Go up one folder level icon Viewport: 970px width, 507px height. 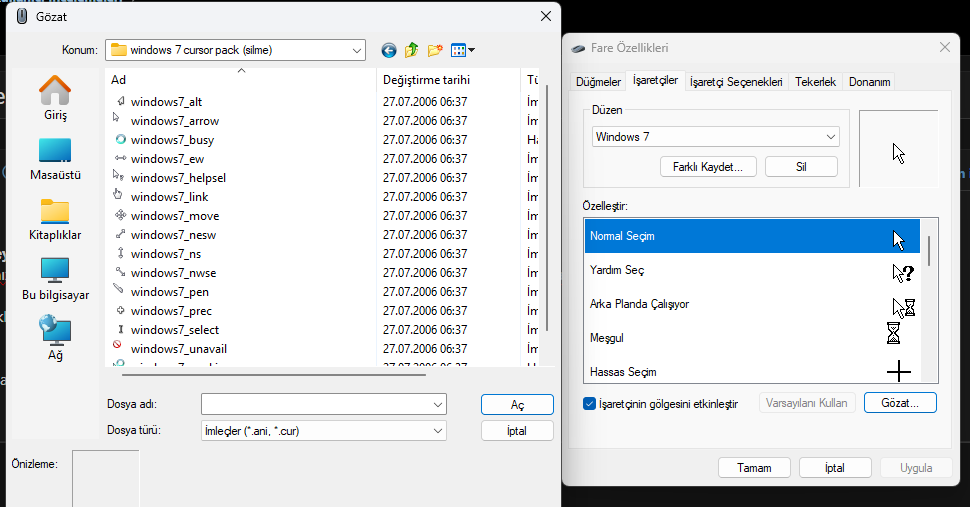coord(411,51)
